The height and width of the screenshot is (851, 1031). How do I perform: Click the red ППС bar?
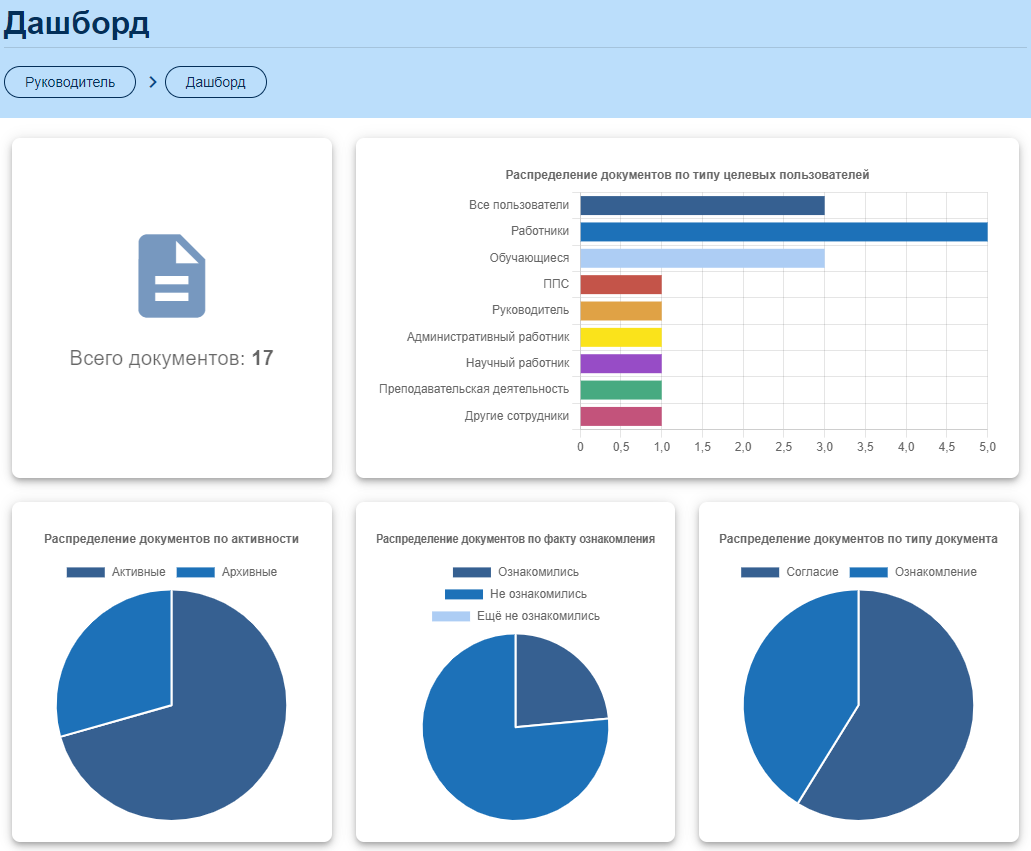(621, 284)
